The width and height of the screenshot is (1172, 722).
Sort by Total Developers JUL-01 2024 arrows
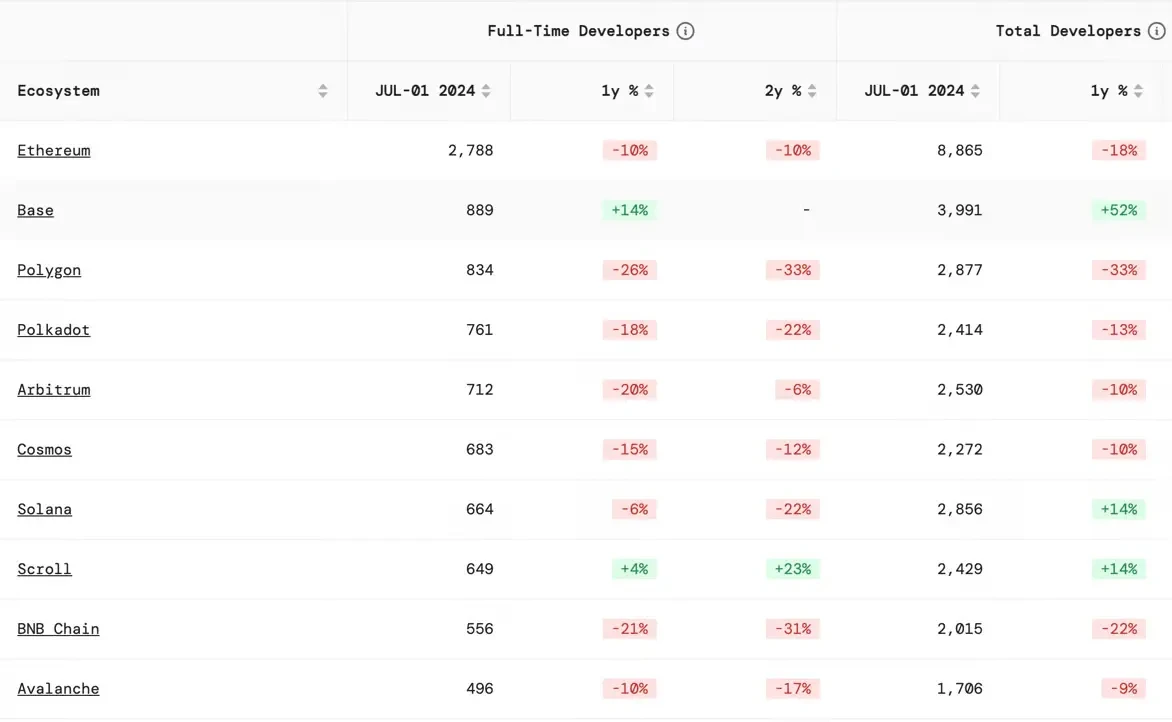pyautogui.click(x=975, y=91)
